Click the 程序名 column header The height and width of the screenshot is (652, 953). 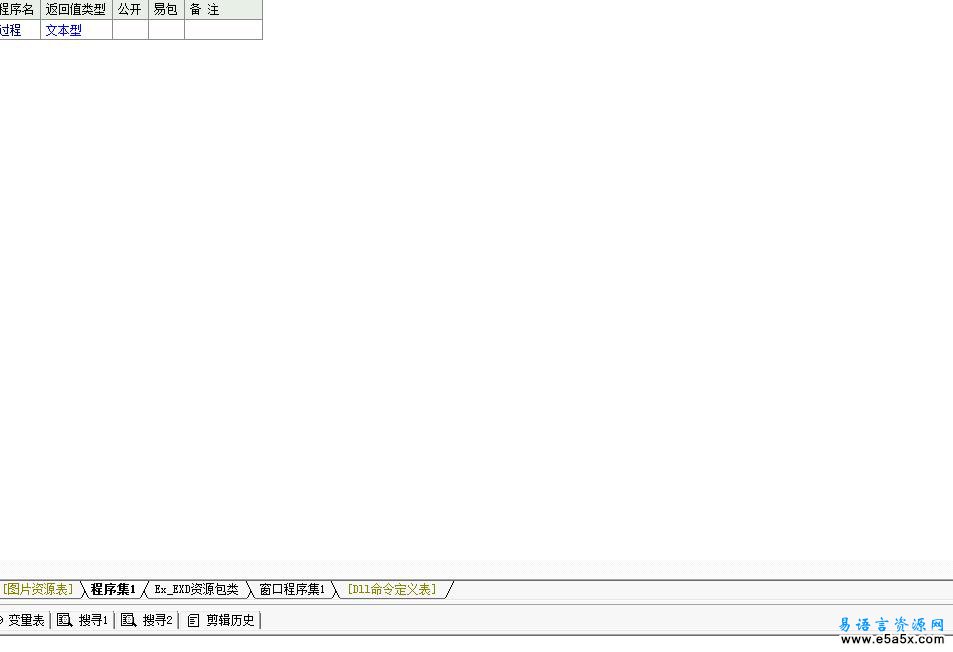[x=19, y=10]
